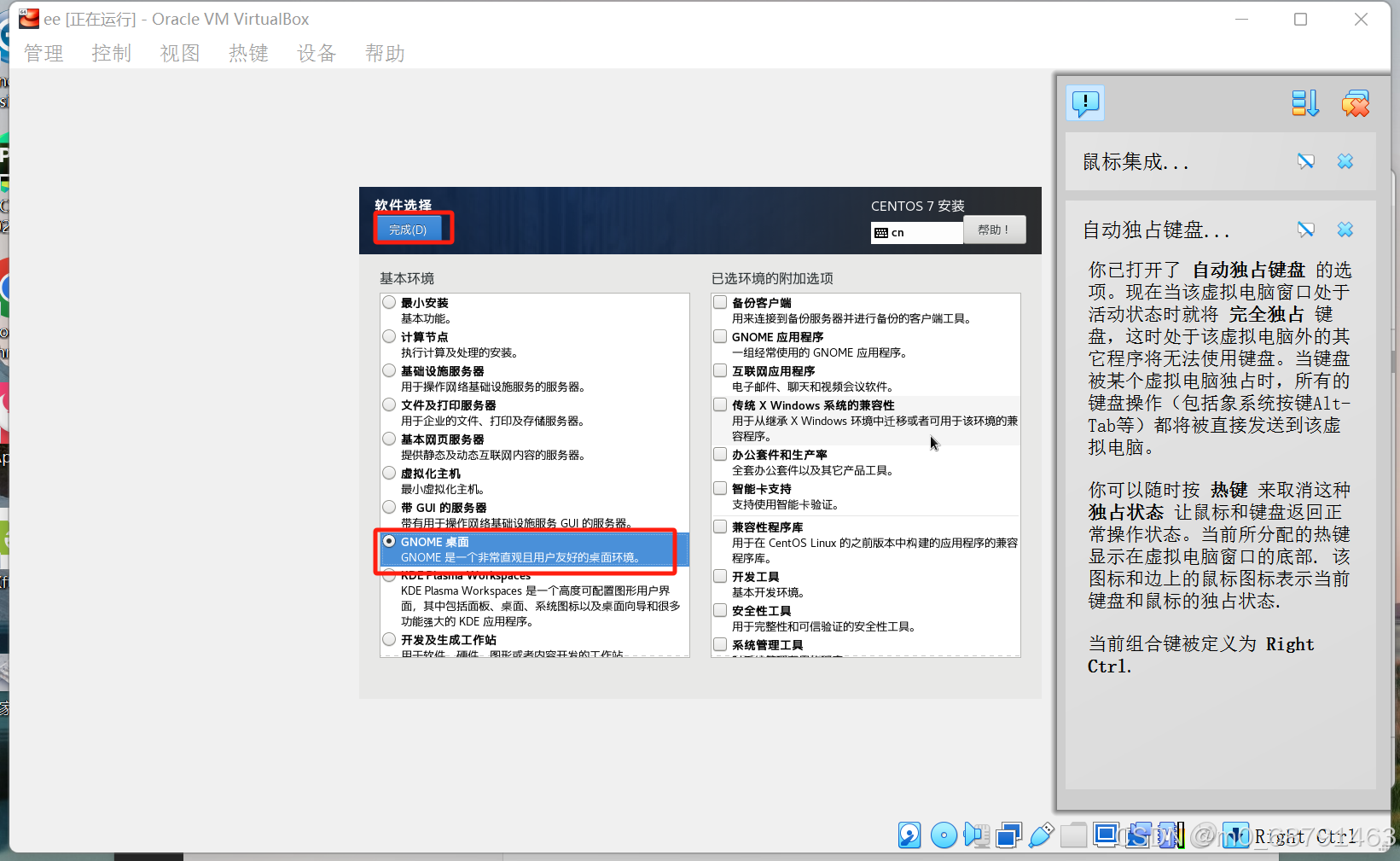Select the 虚拟化主机 radio button
Viewport: 1400px width, 861px height.
point(389,473)
